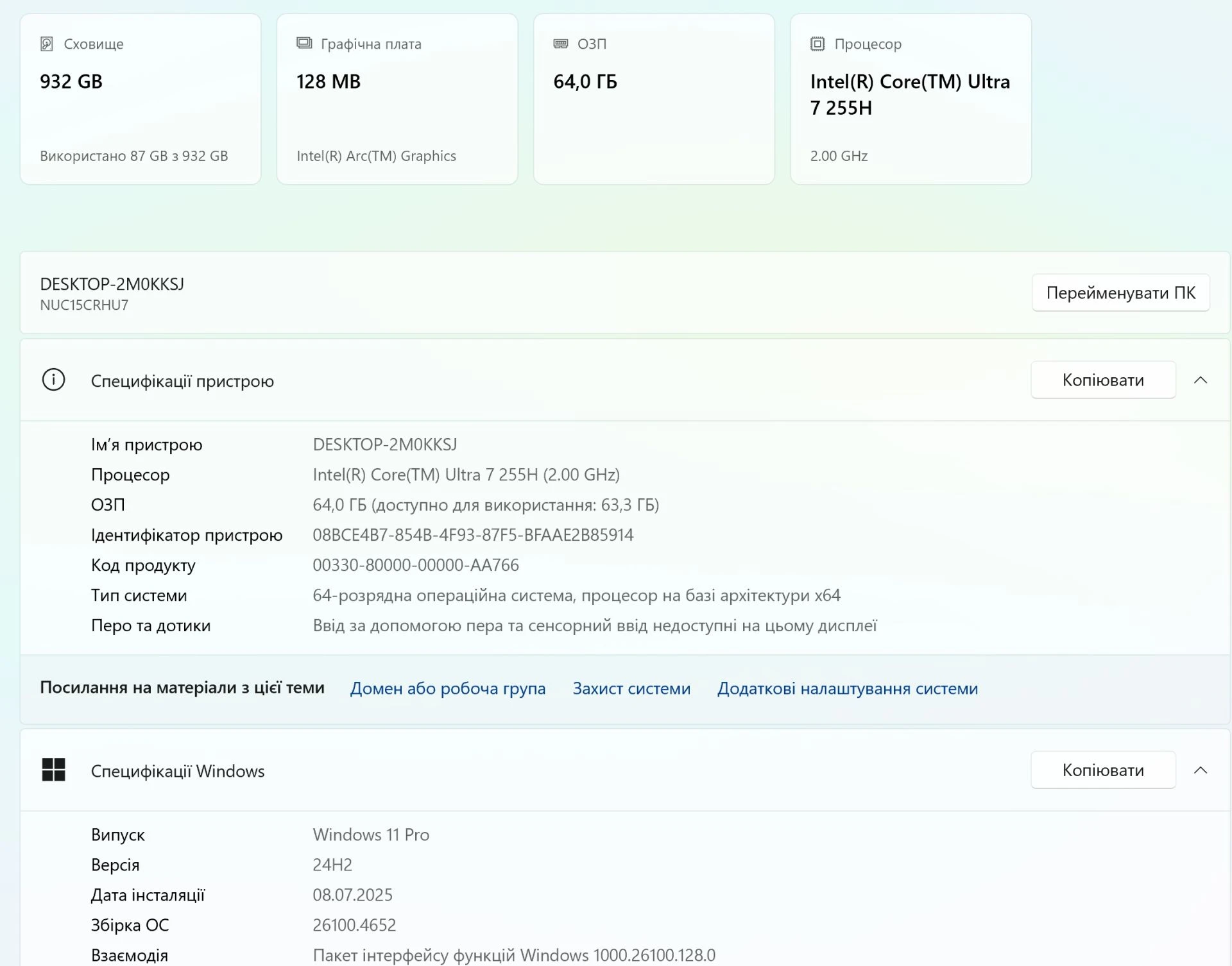Open the Захист системи link

click(x=631, y=688)
